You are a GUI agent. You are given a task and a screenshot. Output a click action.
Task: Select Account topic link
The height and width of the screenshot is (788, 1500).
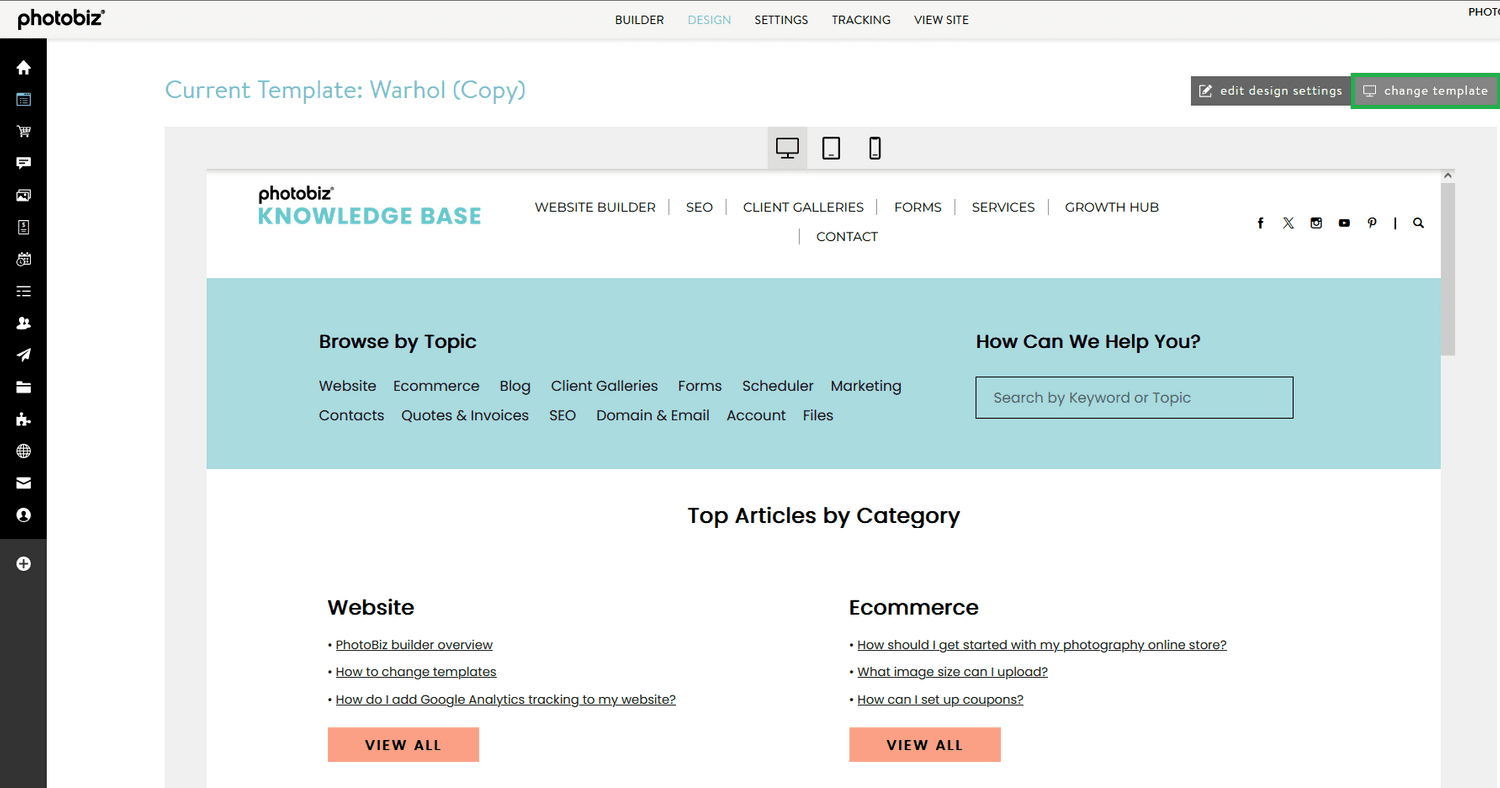[756, 416]
